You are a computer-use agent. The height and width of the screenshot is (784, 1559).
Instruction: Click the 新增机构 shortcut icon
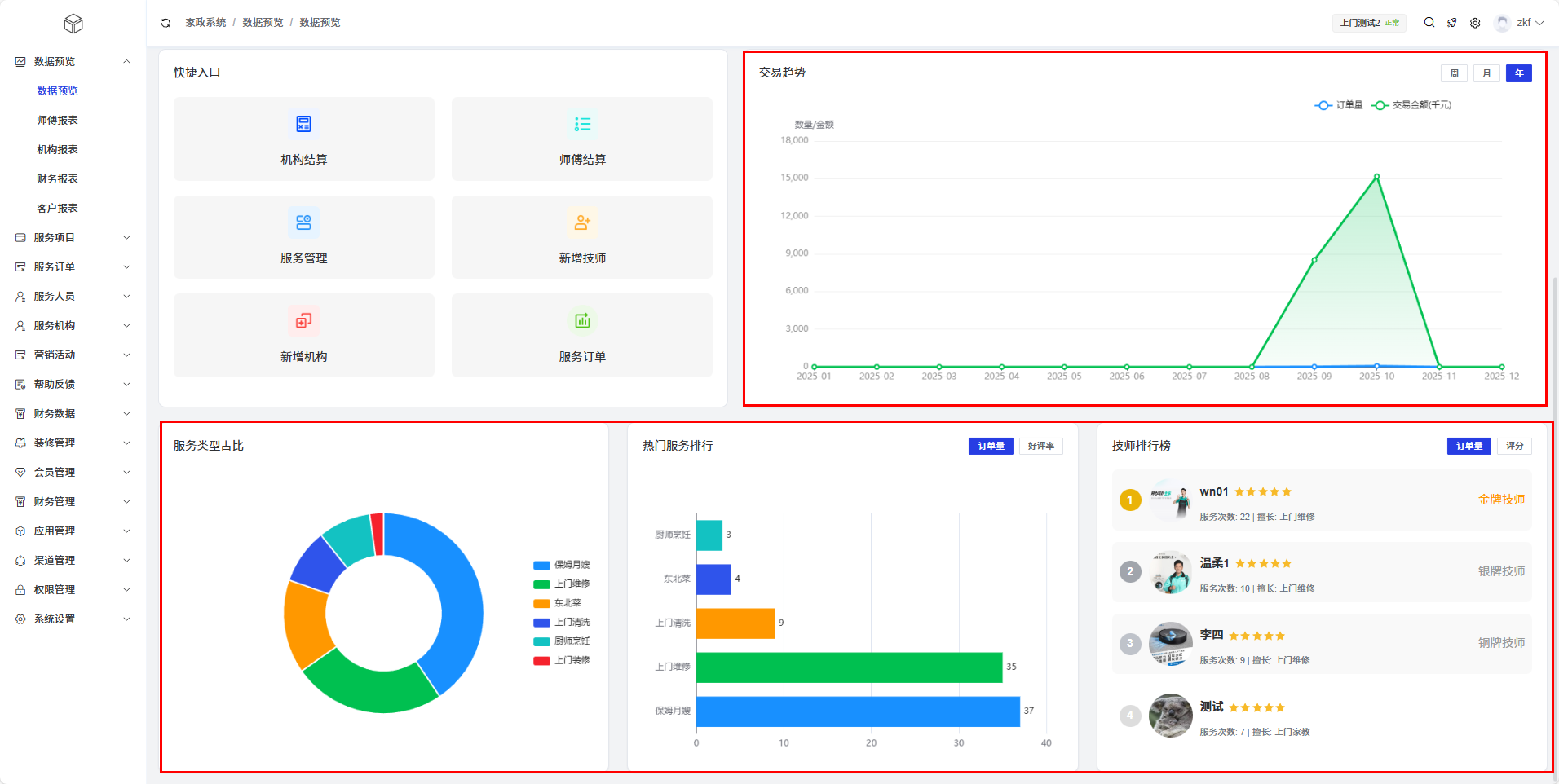coord(303,321)
